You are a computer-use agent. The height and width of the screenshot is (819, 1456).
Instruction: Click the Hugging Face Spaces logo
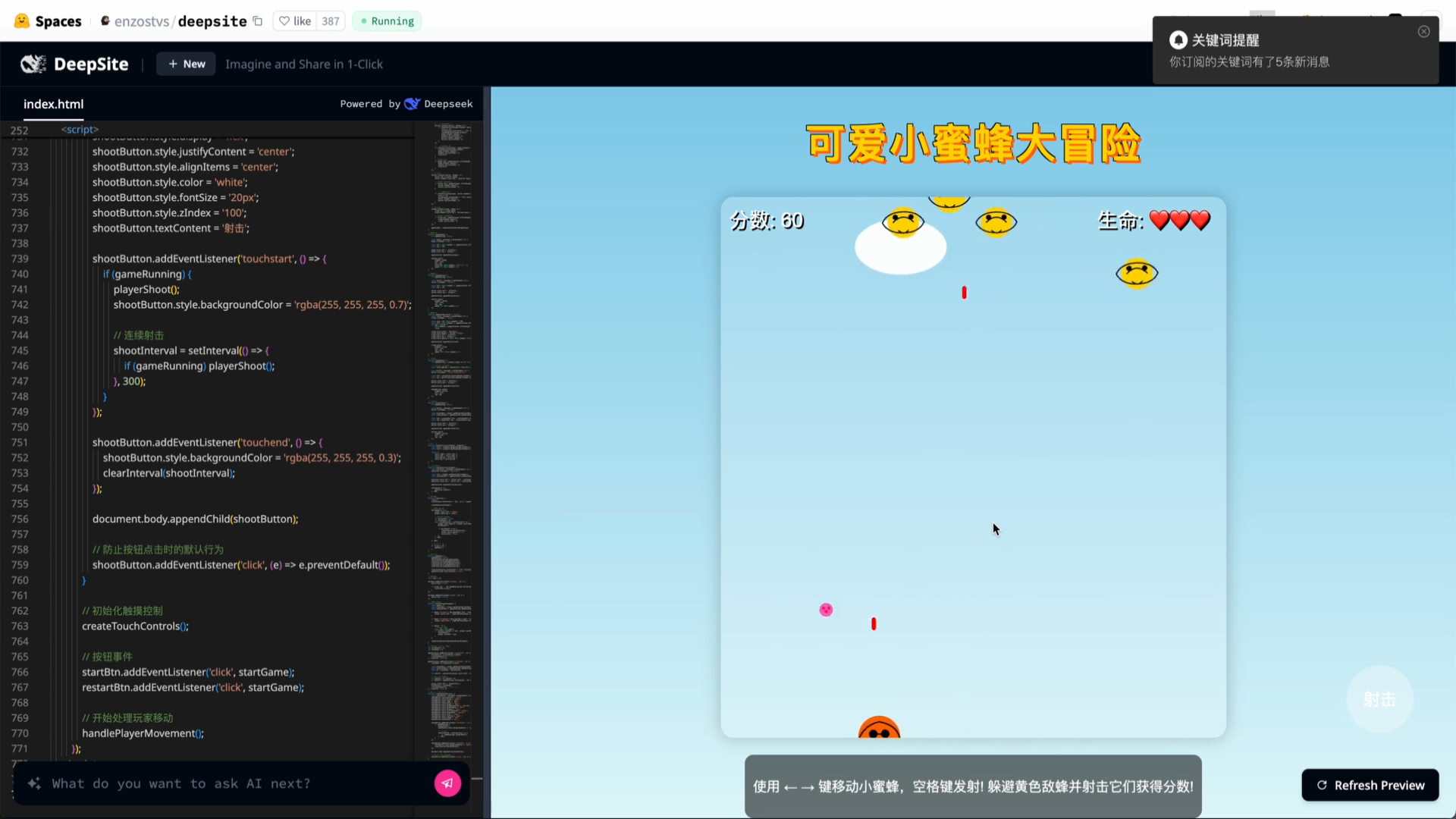tap(22, 21)
